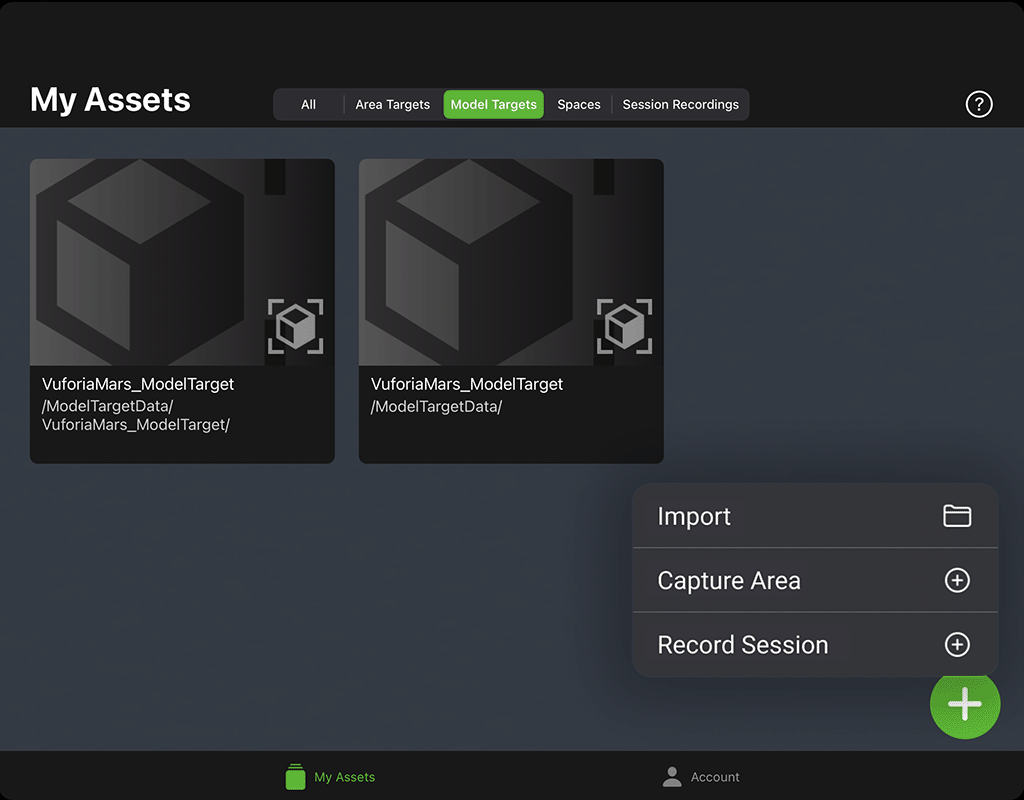The width and height of the screenshot is (1024, 800).
Task: Click the My Assets stack icon
Action: pos(295,776)
